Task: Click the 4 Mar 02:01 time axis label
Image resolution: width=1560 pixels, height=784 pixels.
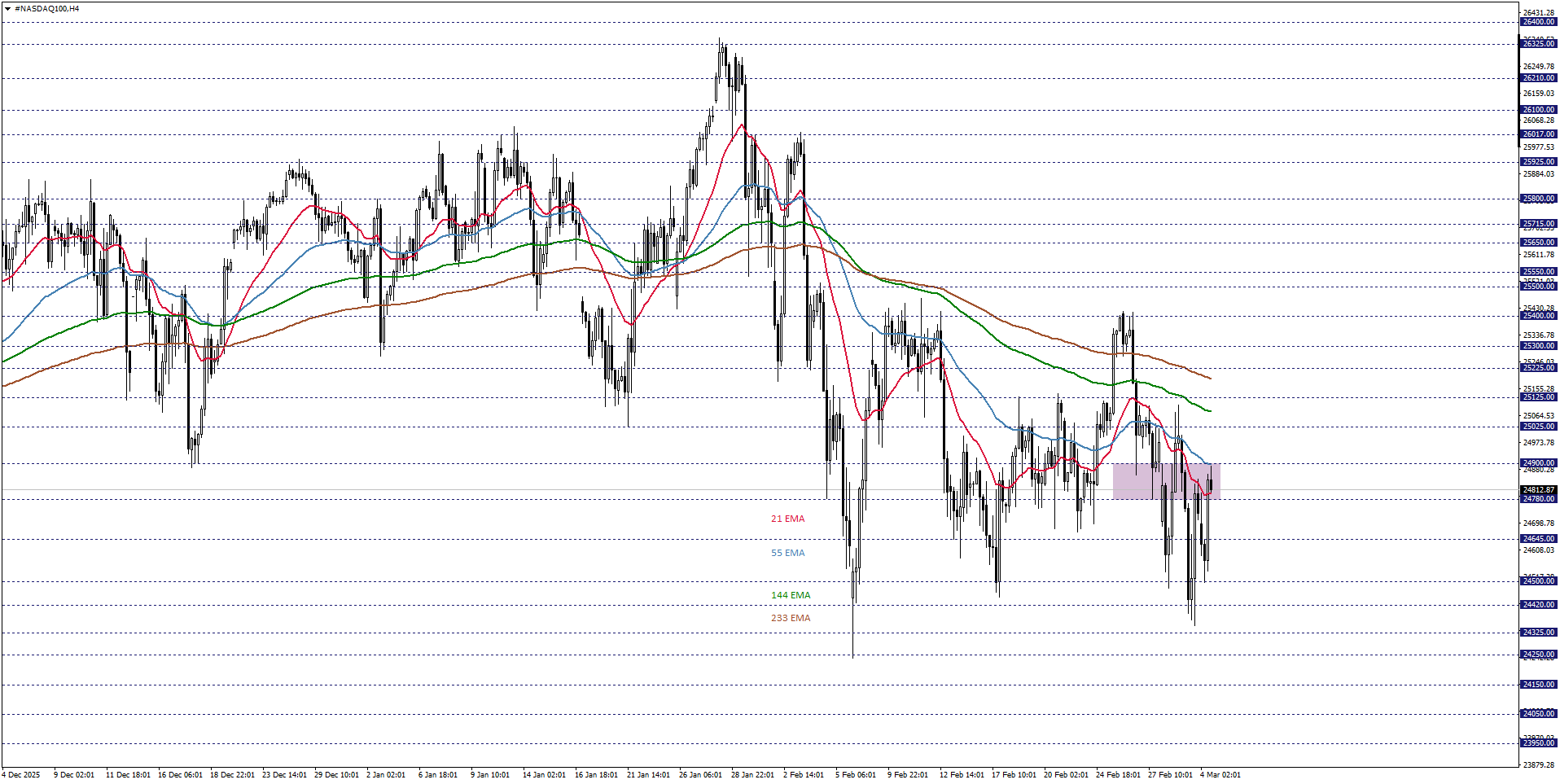Action: (1220, 775)
